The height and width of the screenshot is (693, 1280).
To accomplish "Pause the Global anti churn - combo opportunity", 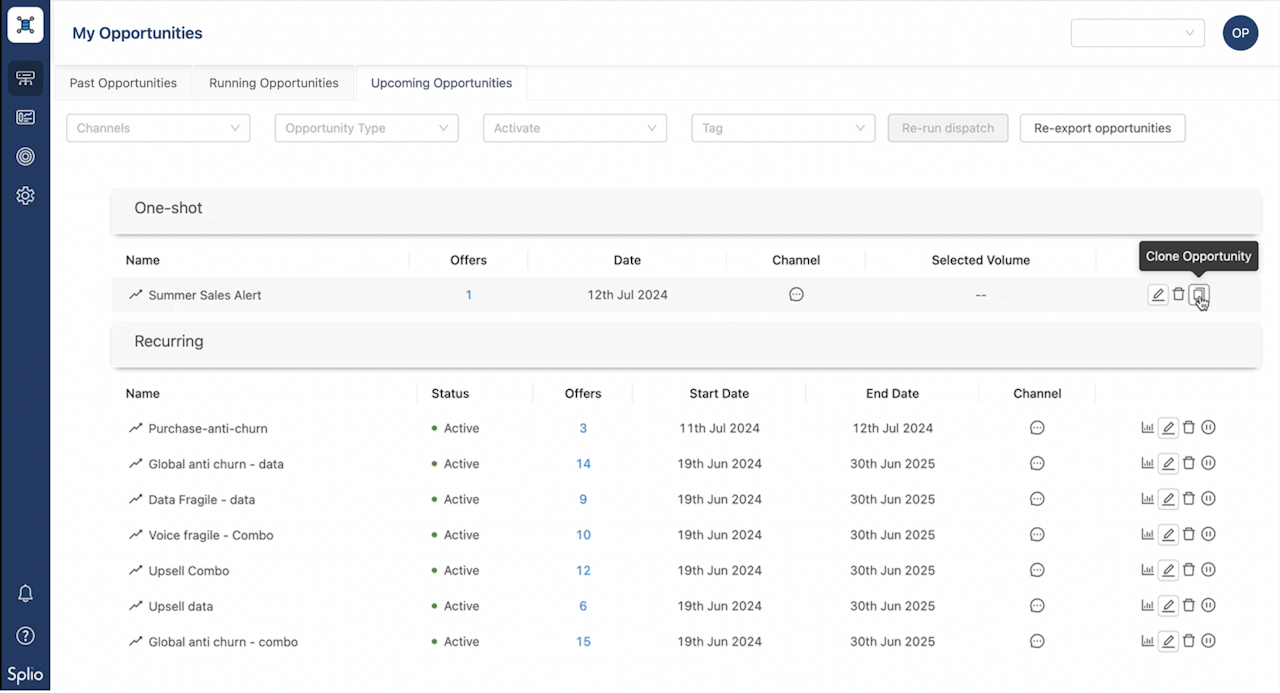I will [x=1208, y=641].
